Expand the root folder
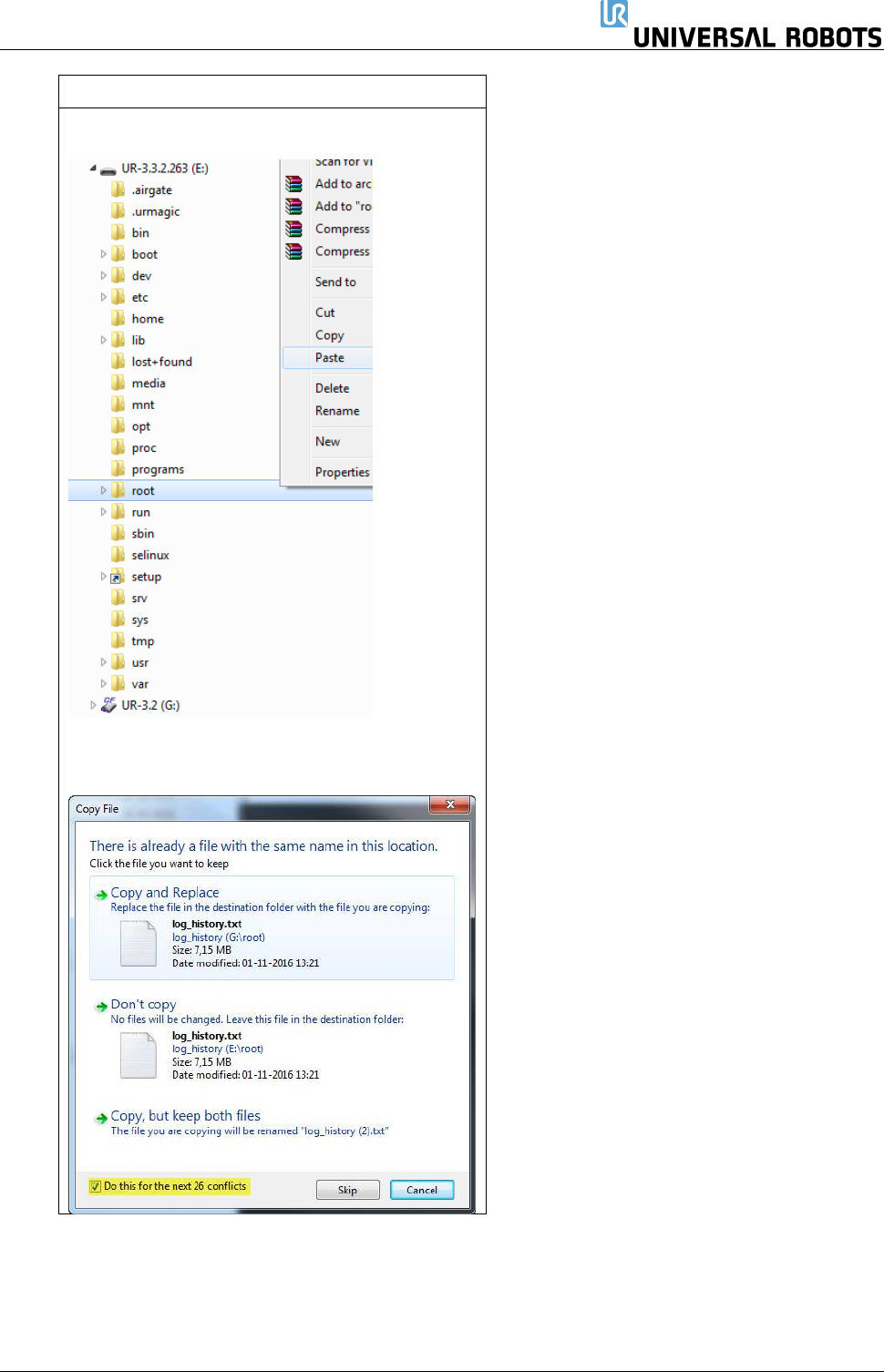This screenshot has height=1372, width=884. click(103, 490)
